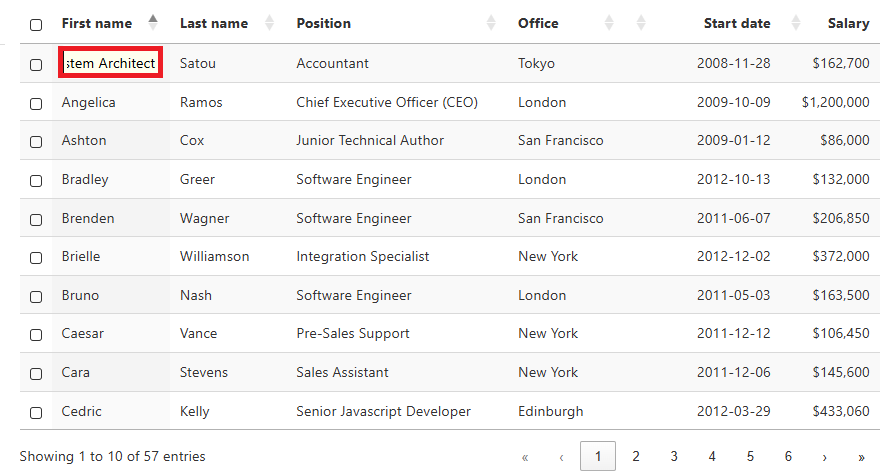Screen dimensions: 887x475
Task: Open page 2 of the table
Action: point(636,457)
